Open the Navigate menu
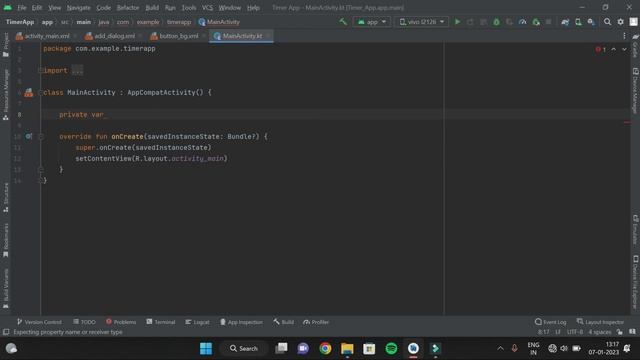640x360 pixels. tap(78, 8)
